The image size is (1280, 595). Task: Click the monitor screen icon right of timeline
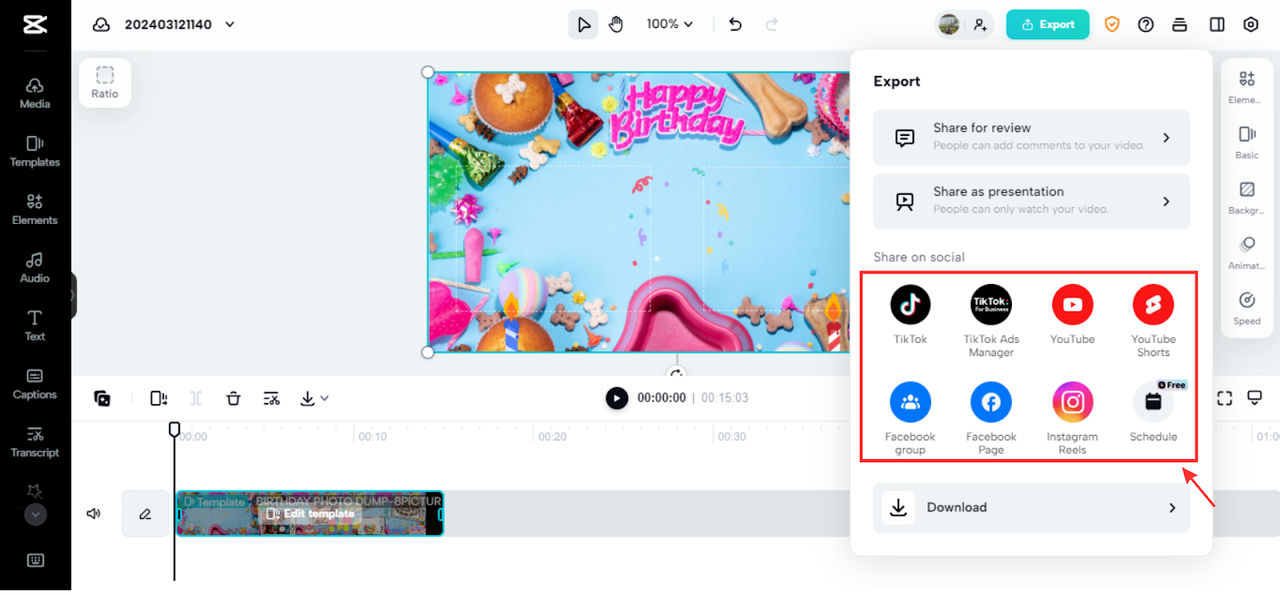coord(1255,398)
